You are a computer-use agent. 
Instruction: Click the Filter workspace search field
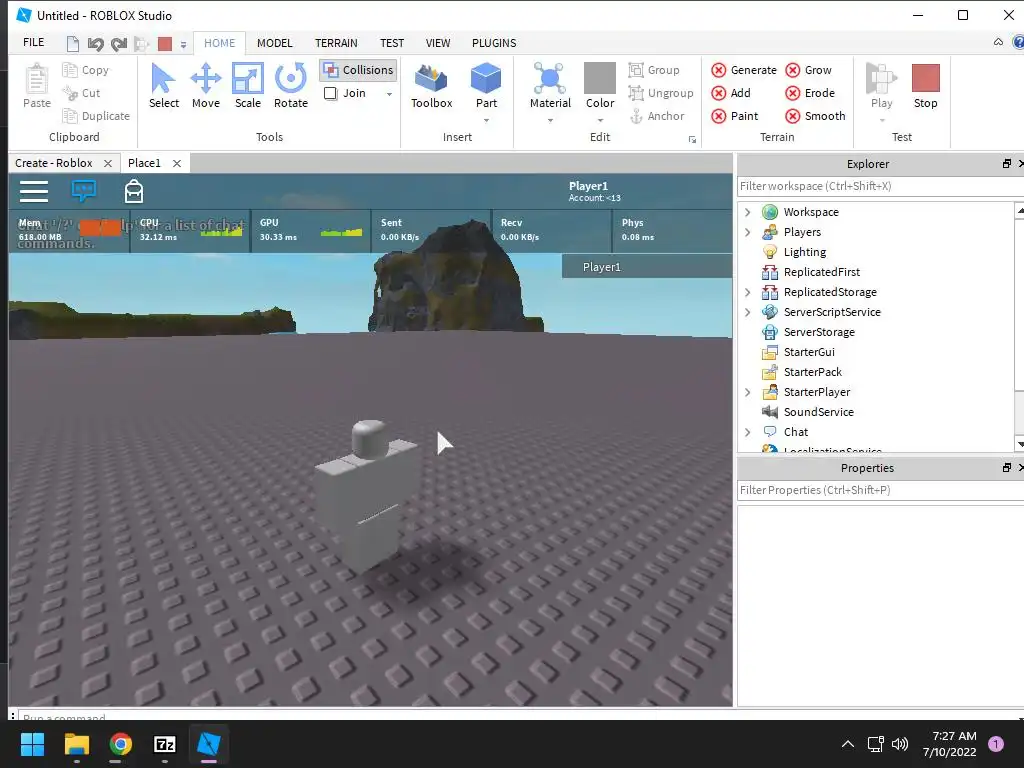tap(878, 186)
